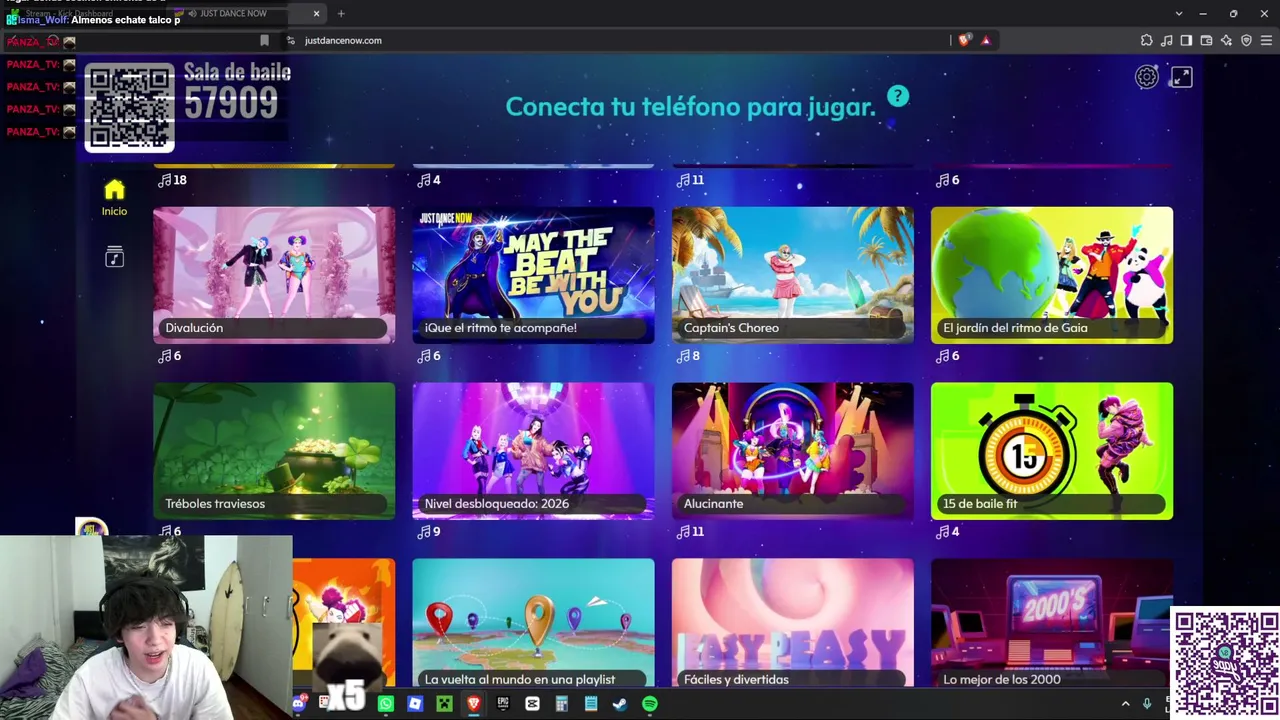View site information for justdancenow.com
The image size is (1280, 720).
291,40
